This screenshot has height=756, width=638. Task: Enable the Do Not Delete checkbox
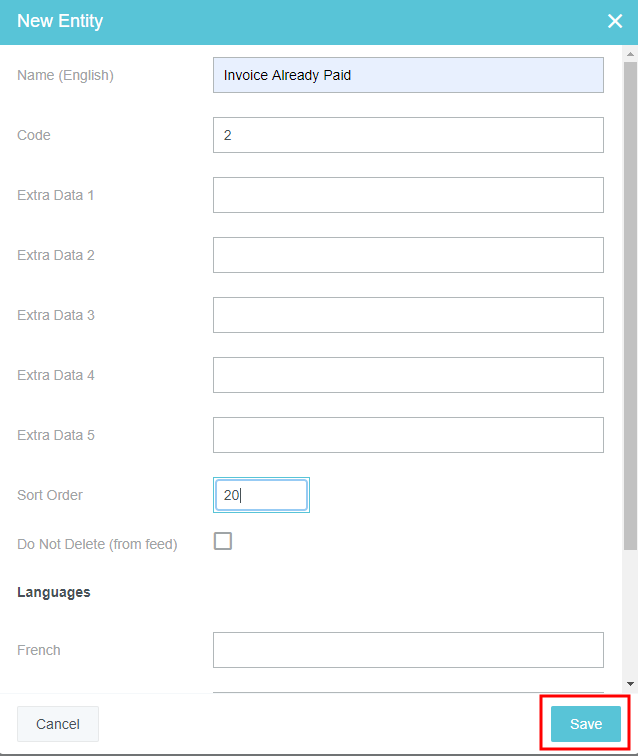tap(223, 541)
